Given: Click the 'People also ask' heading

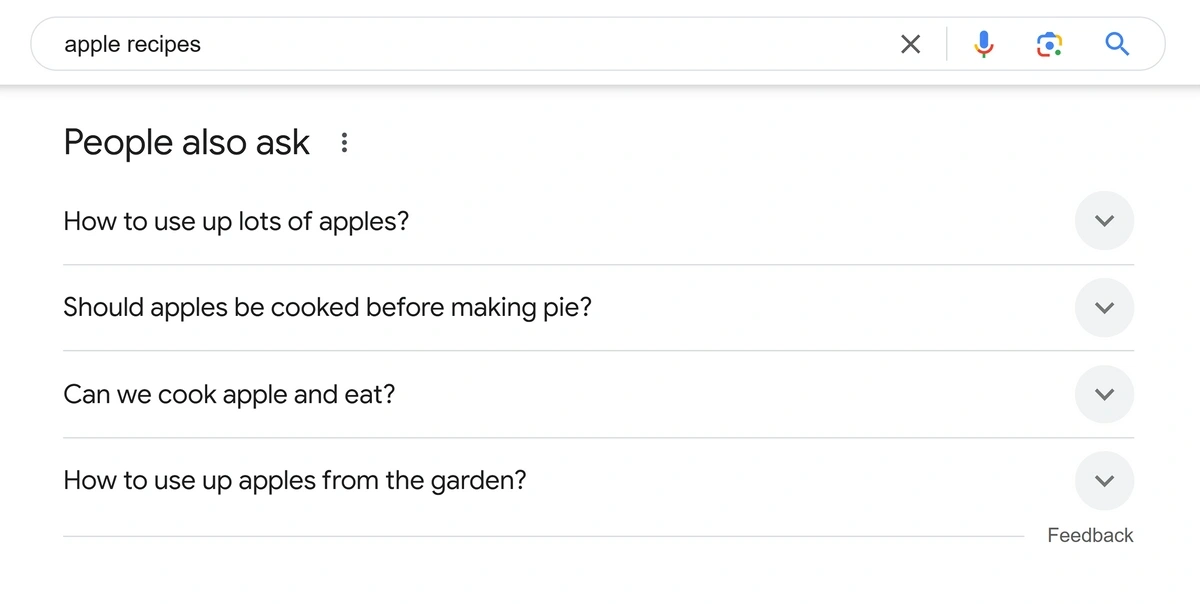Looking at the screenshot, I should coord(186,142).
